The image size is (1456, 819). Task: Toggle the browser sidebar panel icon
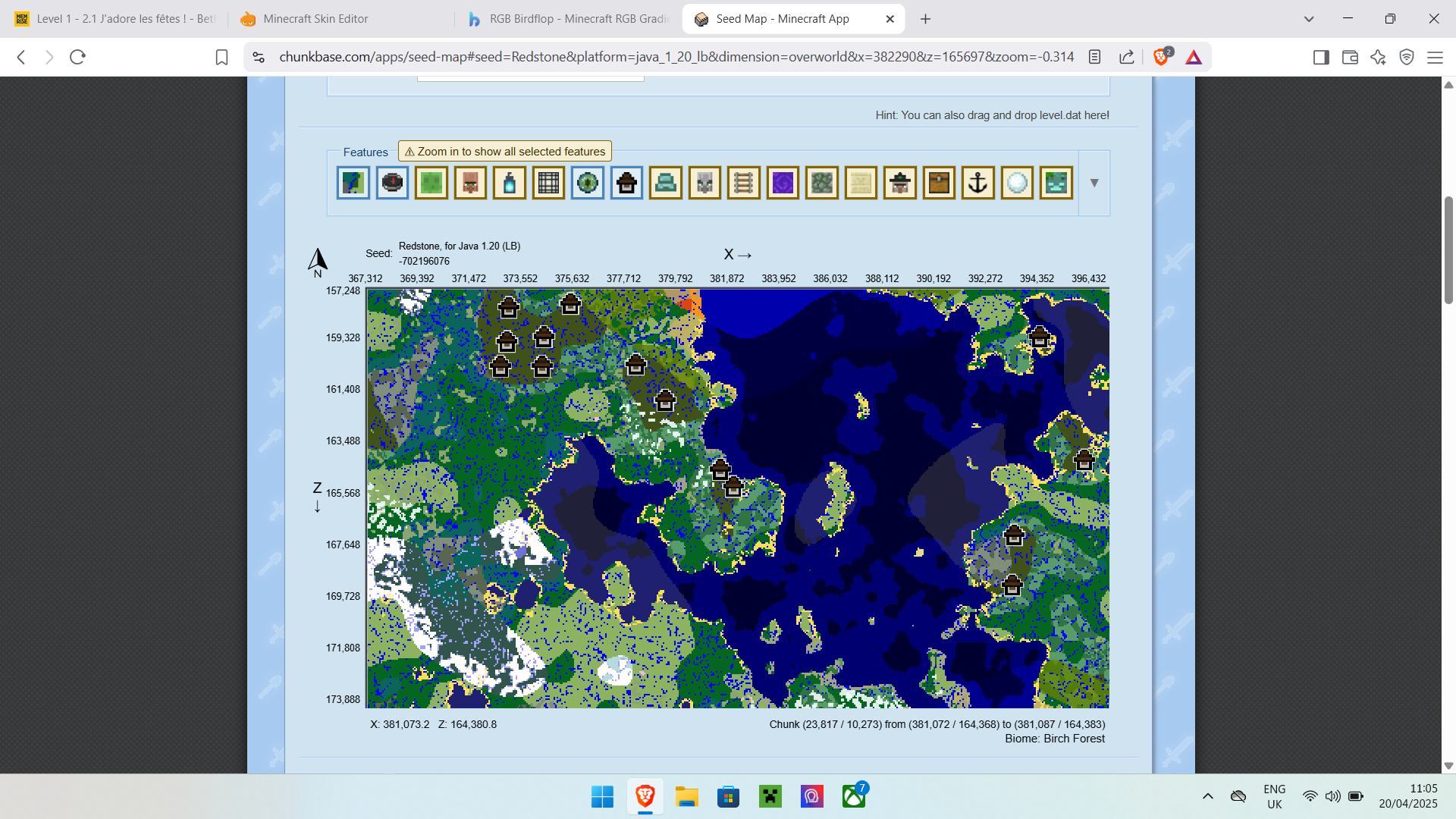[x=1321, y=57]
